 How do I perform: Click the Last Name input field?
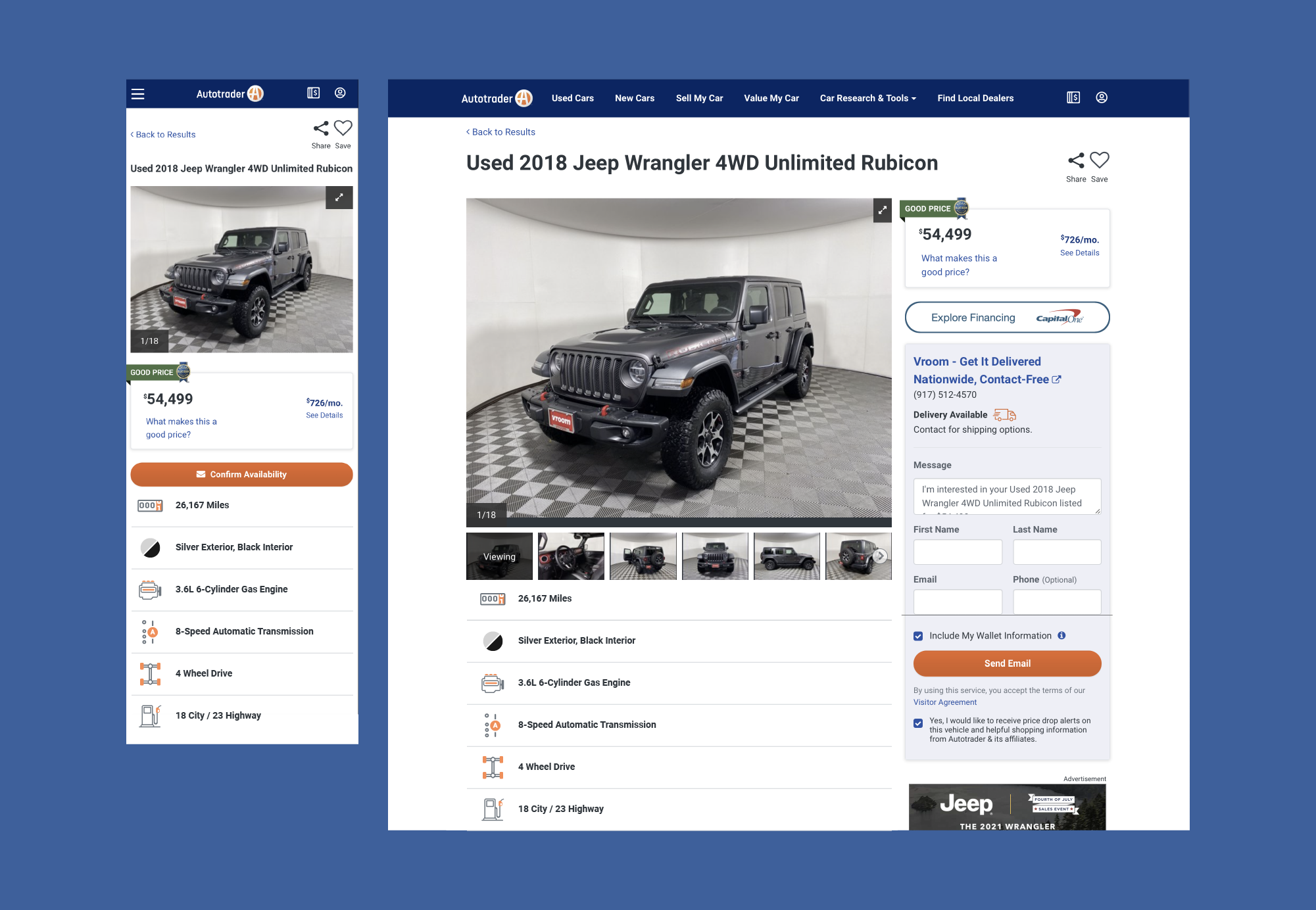point(1057,552)
